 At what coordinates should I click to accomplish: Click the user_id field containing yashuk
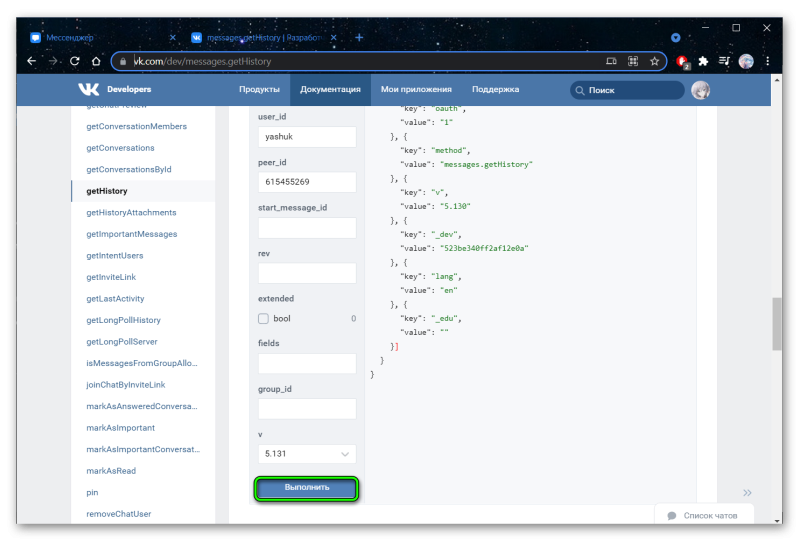coord(307,137)
